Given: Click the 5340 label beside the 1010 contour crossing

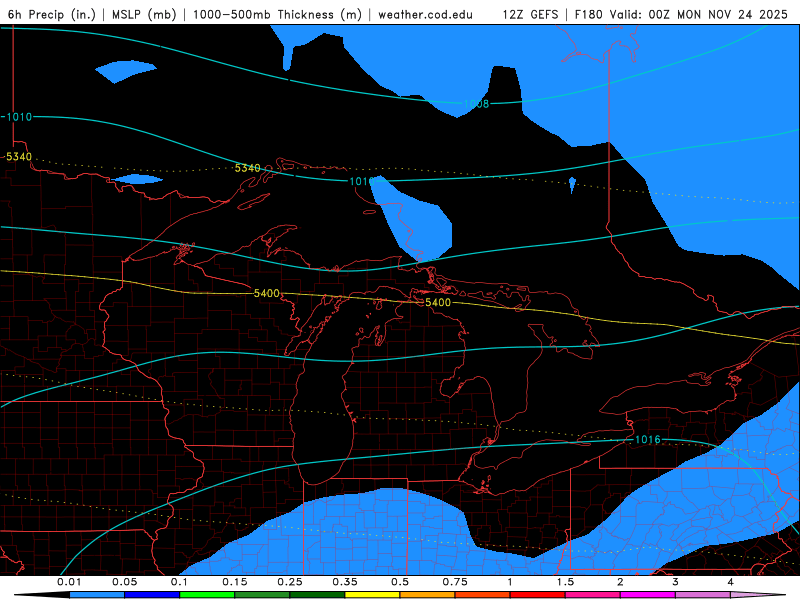Looking at the screenshot, I should click(247, 168).
